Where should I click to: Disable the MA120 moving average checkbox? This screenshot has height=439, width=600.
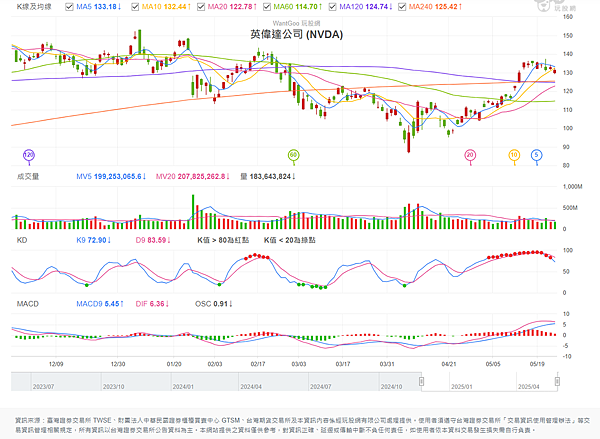[333, 7]
